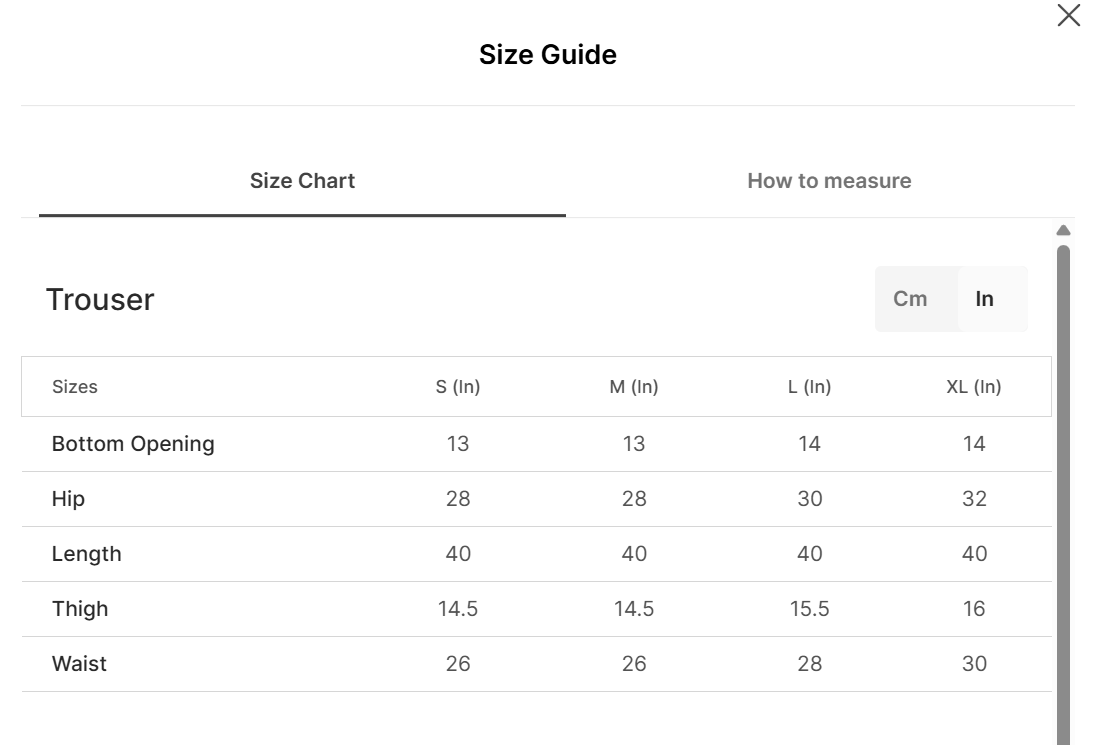Select the In unit toggle
The height and width of the screenshot is (745, 1101).
985,299
